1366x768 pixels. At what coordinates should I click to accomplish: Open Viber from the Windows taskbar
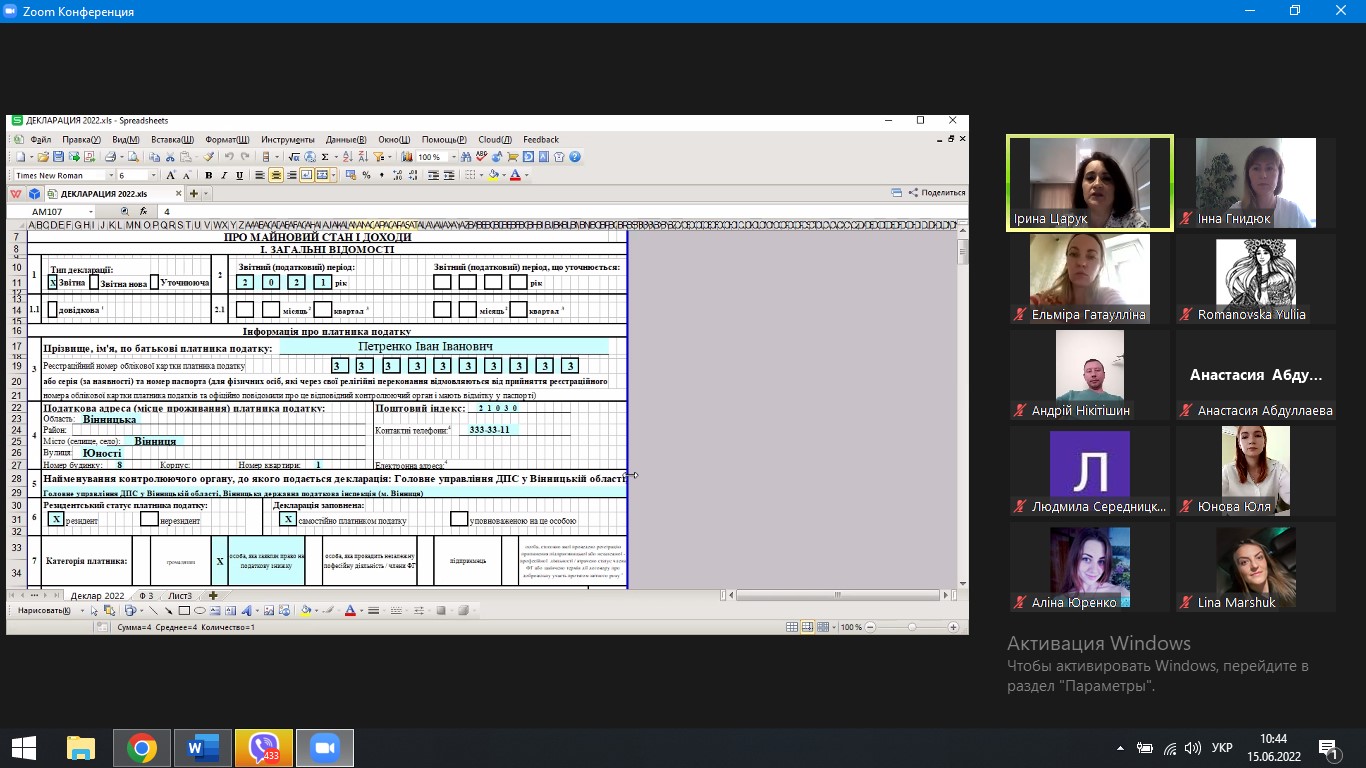264,748
